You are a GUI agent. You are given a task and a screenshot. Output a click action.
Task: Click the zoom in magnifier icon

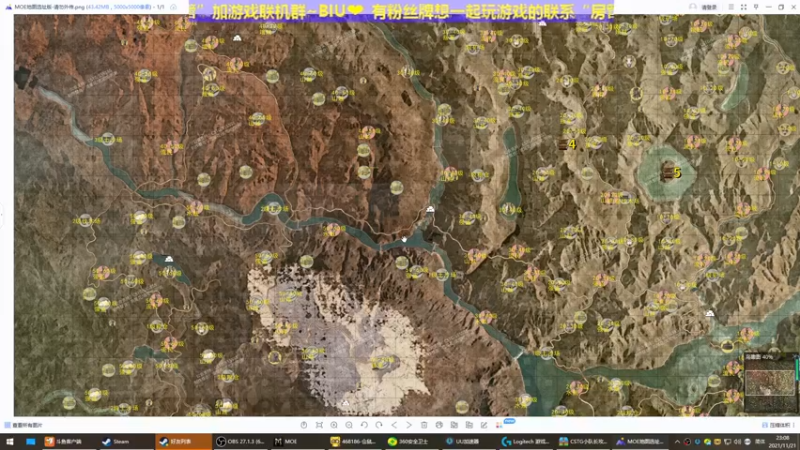point(334,425)
